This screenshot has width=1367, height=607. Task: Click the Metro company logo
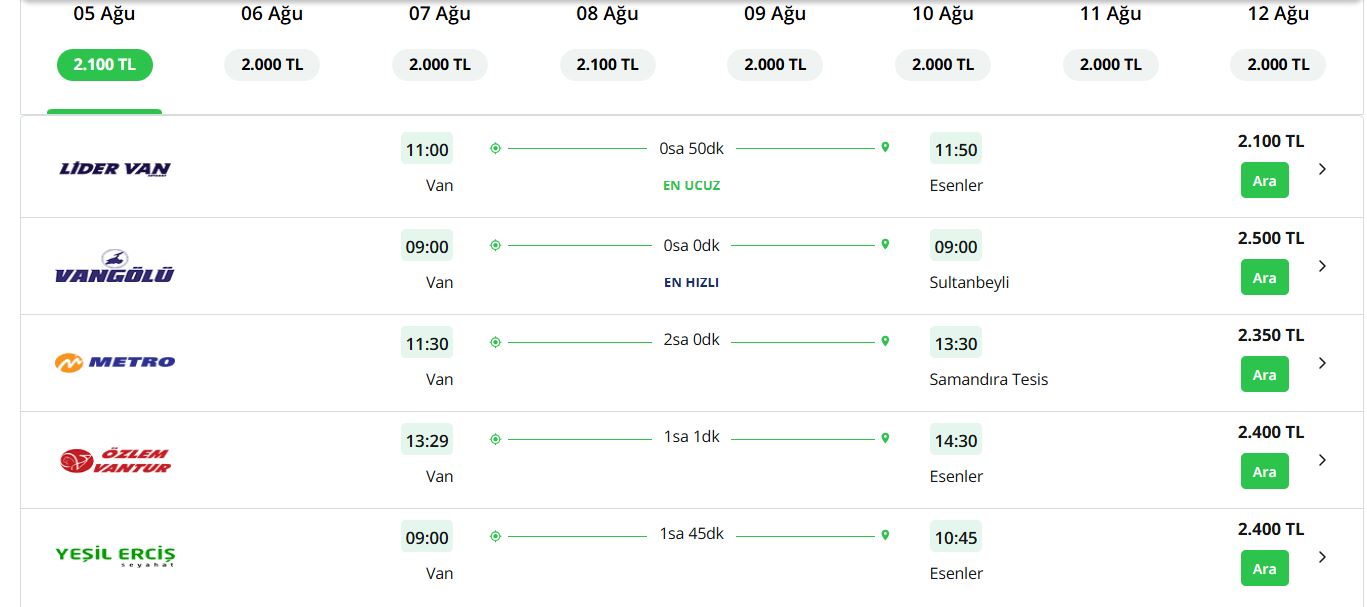point(115,362)
